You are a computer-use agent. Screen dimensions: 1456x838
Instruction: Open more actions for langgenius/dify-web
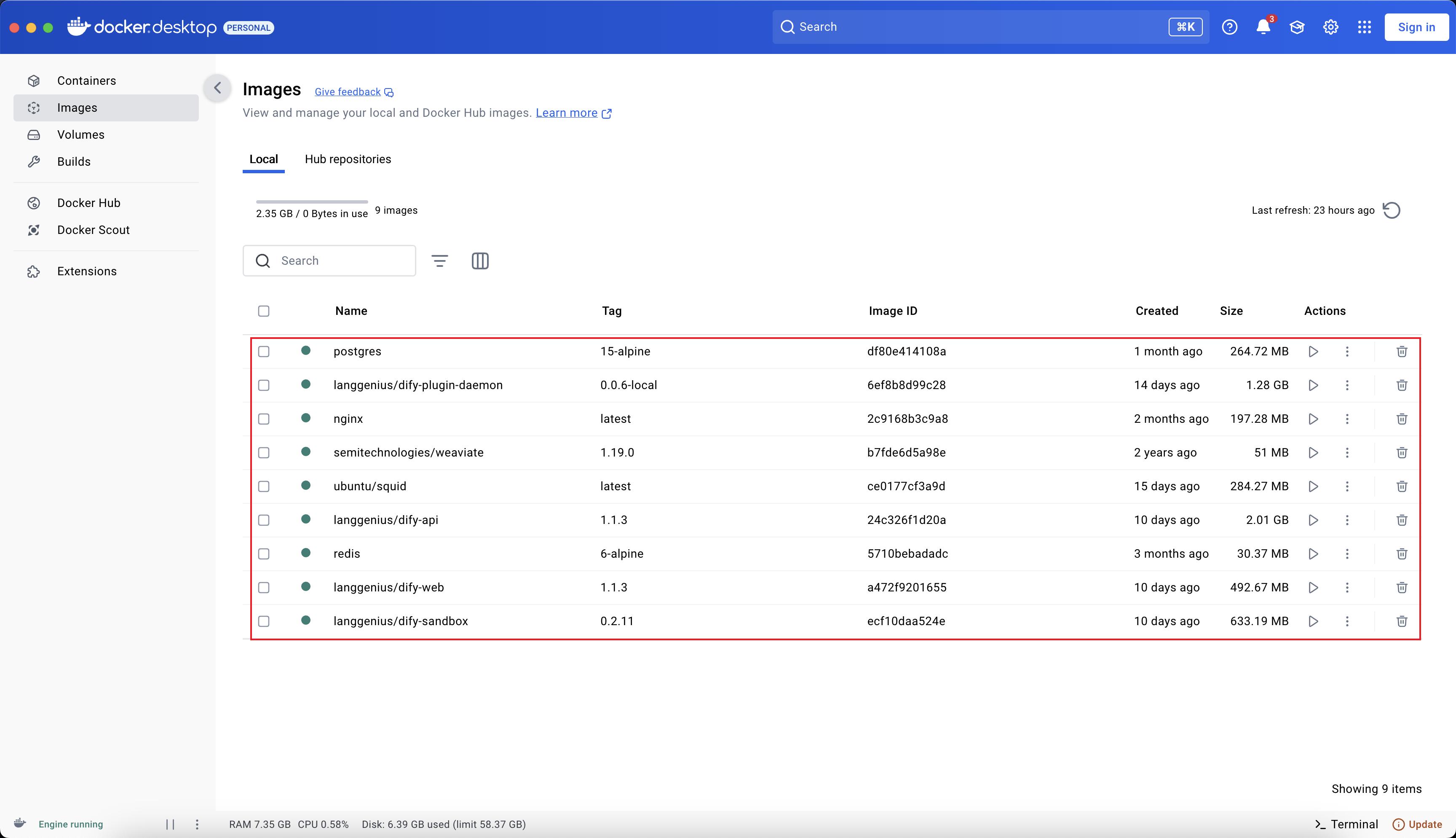1347,587
